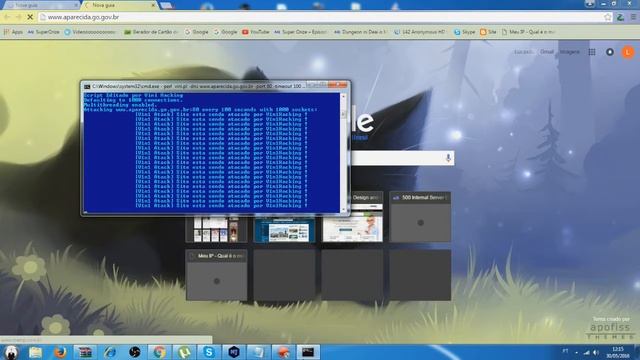Open the Design most-visited tile
This screenshot has height=360, width=640.
[x=353, y=217]
